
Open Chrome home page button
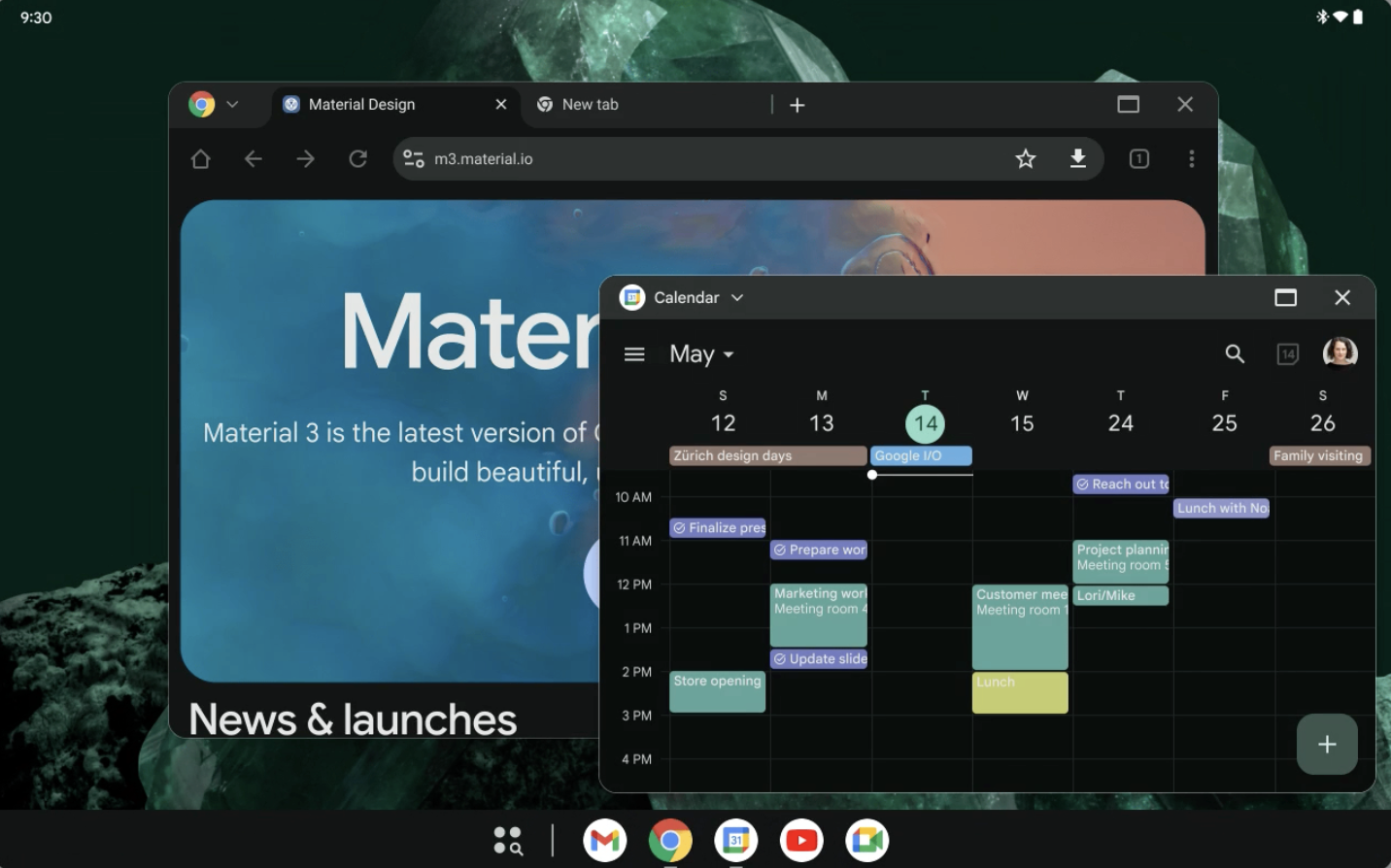(200, 158)
